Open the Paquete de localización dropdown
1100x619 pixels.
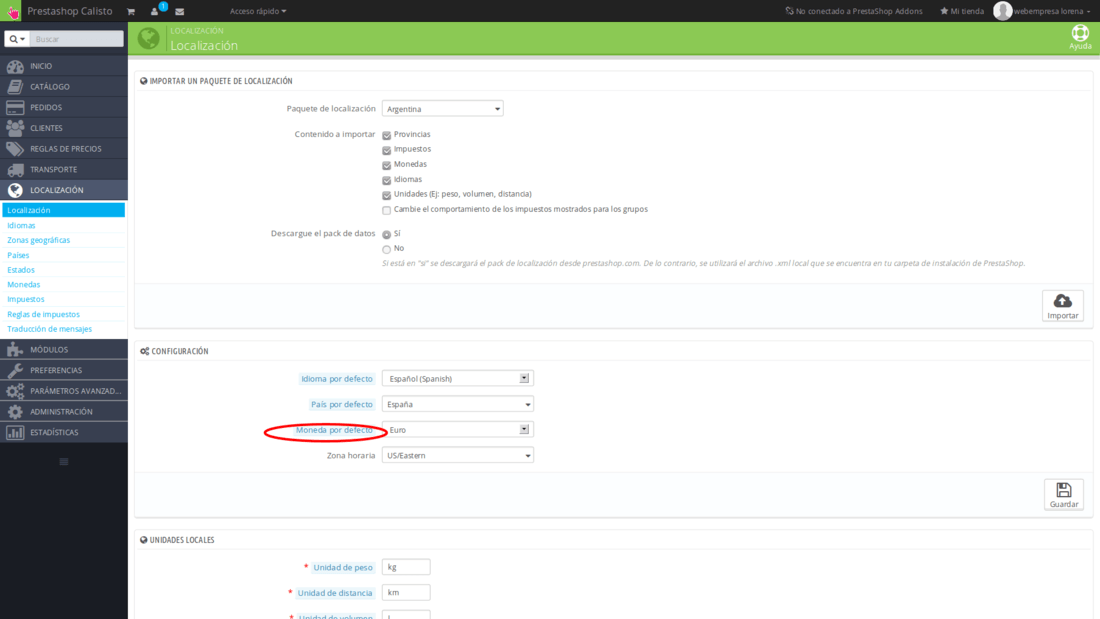[443, 109]
